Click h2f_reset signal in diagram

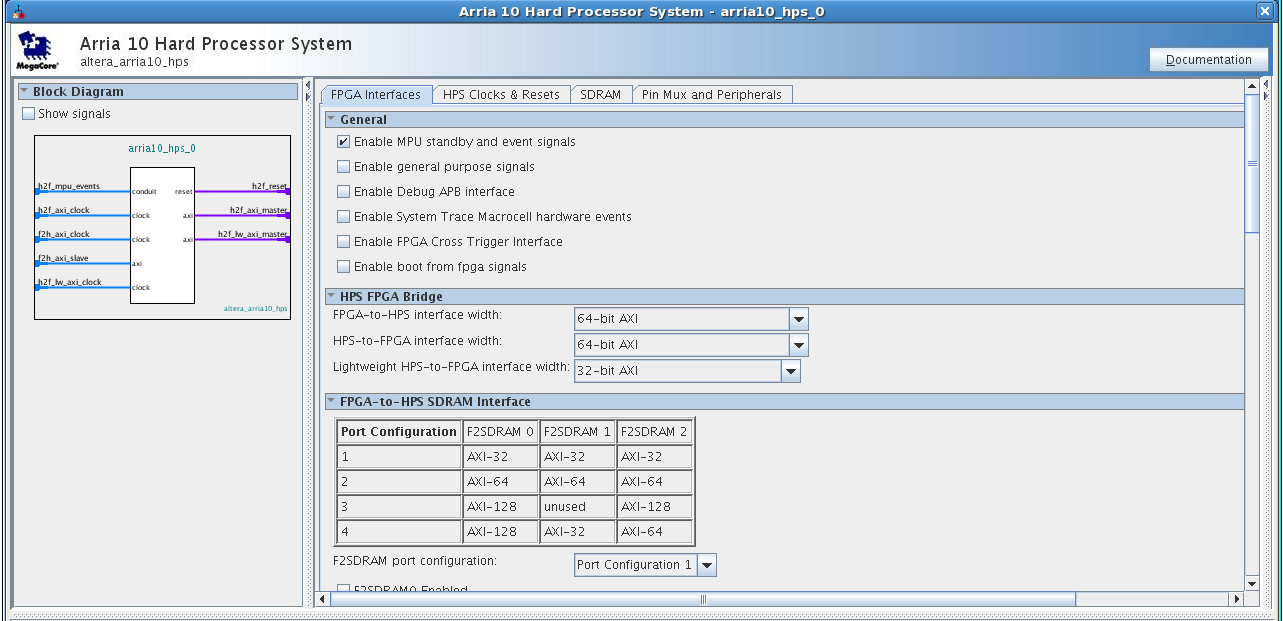pyautogui.click(x=269, y=186)
